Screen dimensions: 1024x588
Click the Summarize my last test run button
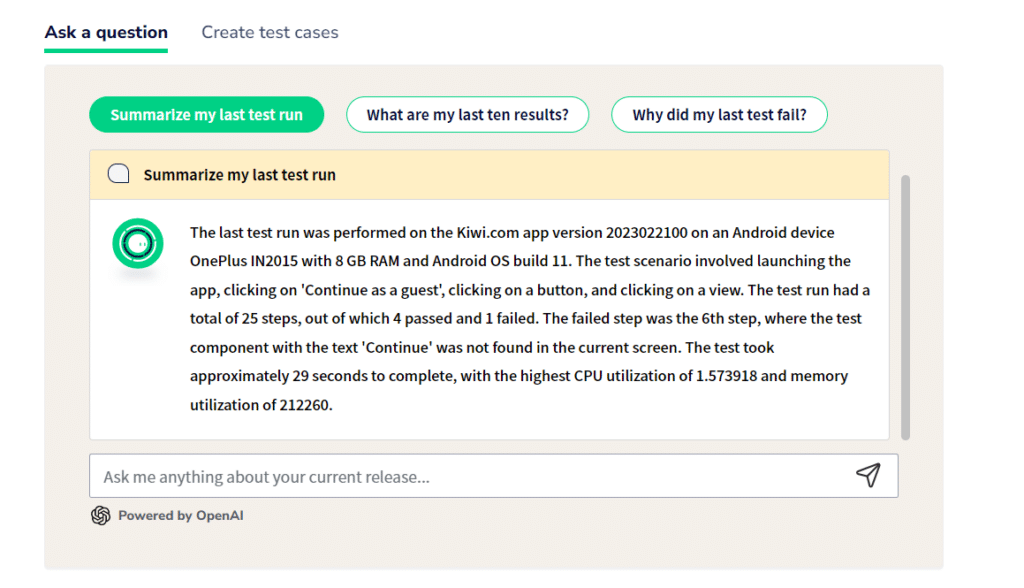(x=206, y=114)
